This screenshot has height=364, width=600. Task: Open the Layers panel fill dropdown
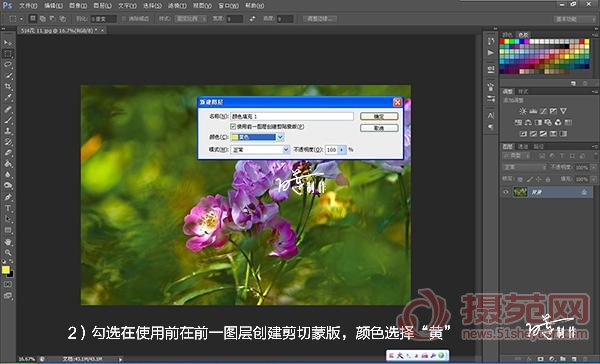pos(592,179)
